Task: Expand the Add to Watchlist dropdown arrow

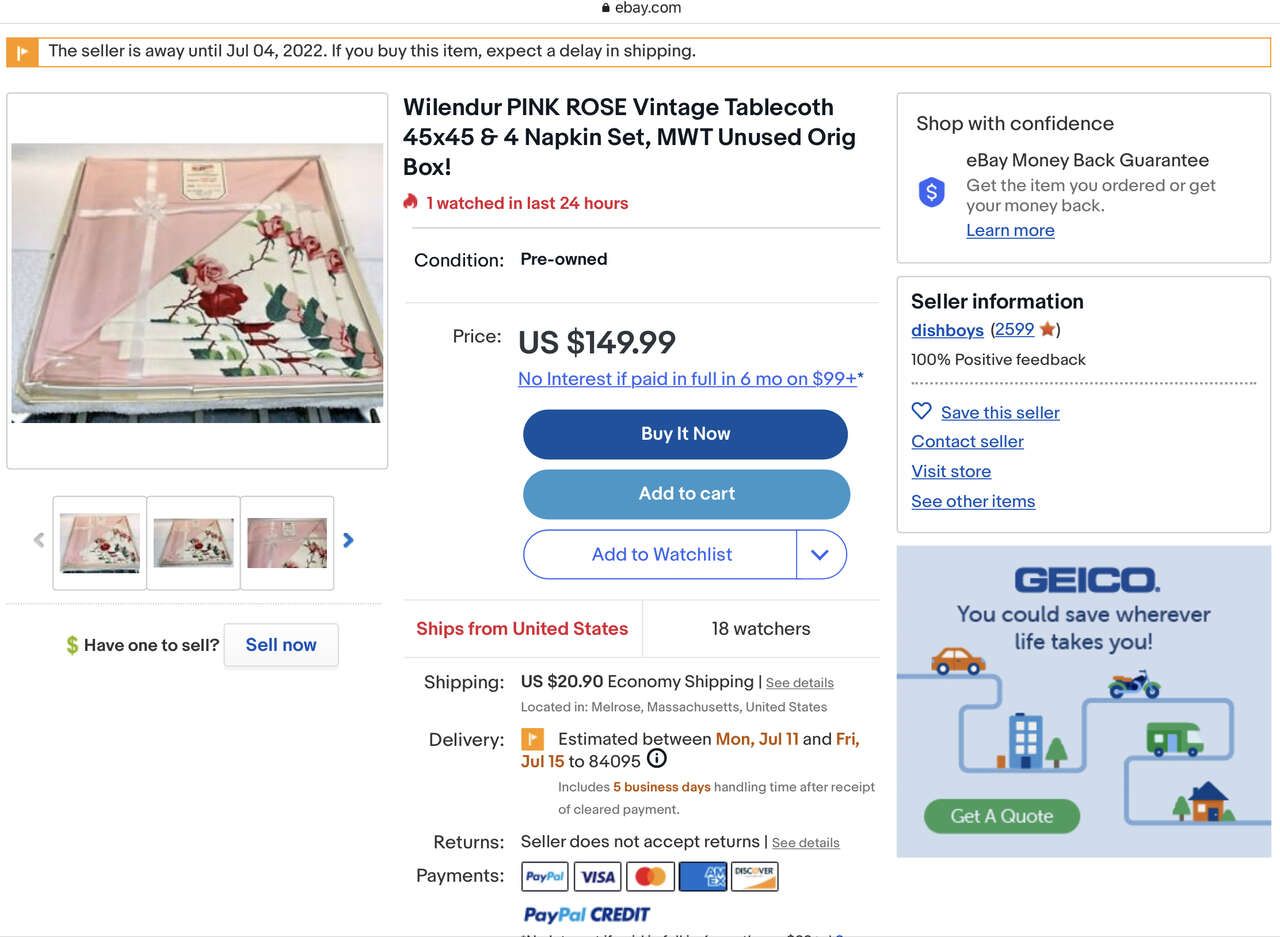Action: 820,555
